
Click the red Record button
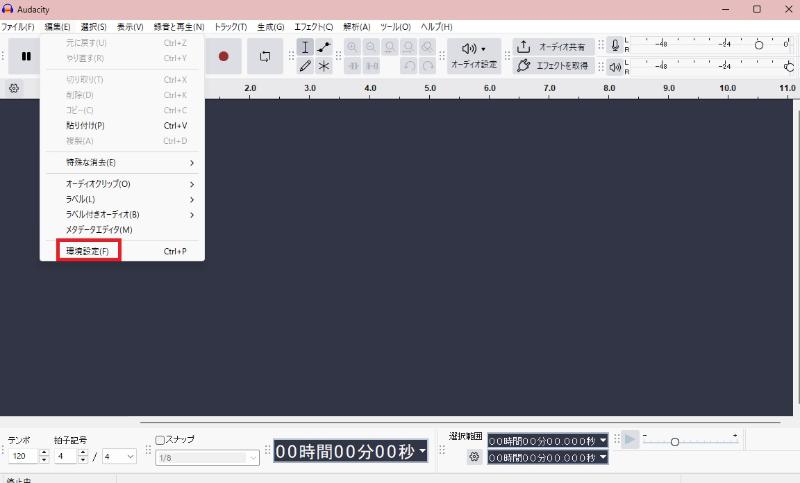click(223, 56)
